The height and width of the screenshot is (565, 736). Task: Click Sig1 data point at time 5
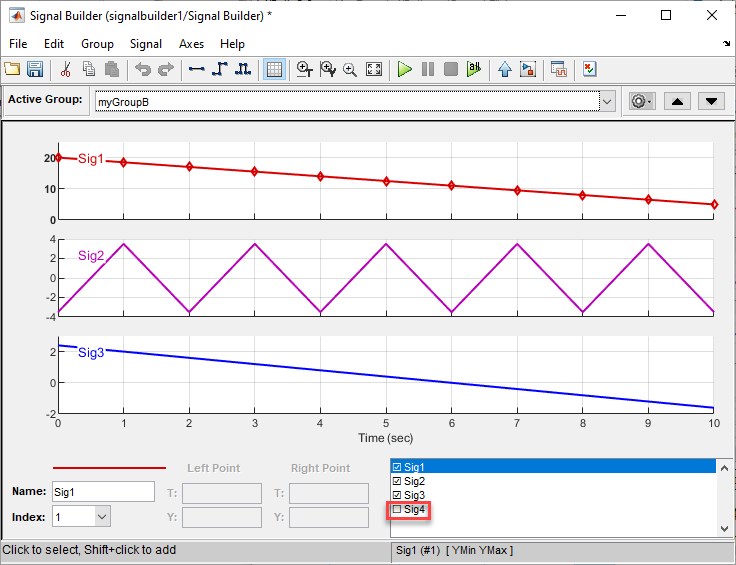[x=386, y=181]
